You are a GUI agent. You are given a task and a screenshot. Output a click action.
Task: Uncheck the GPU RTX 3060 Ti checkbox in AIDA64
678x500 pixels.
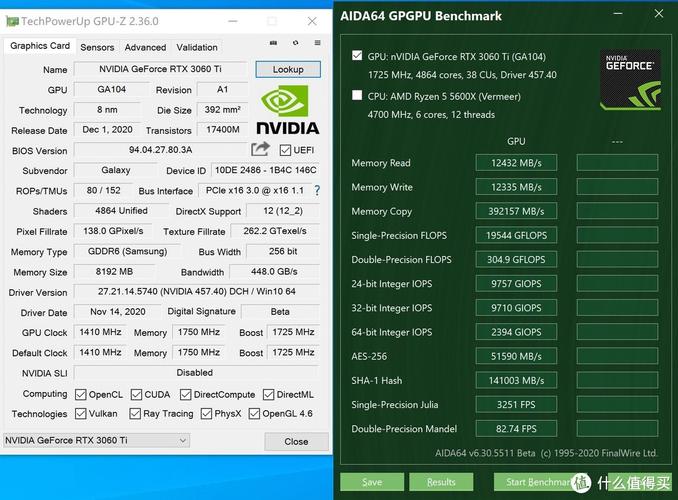(357, 56)
